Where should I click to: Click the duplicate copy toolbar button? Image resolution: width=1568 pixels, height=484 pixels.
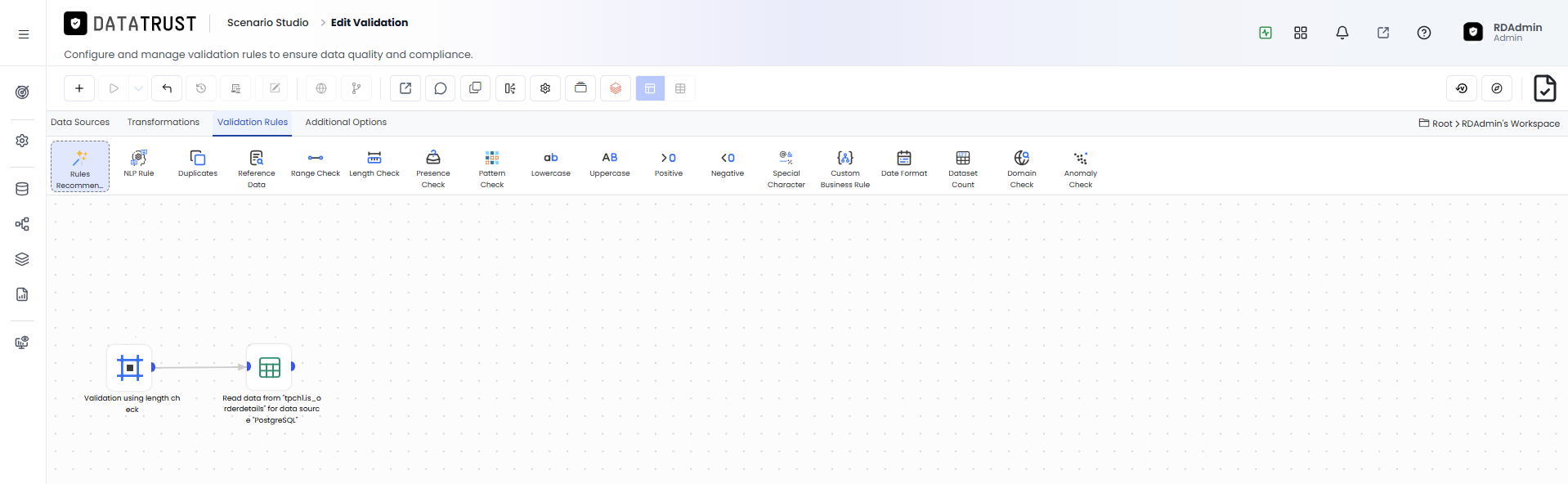coord(475,88)
